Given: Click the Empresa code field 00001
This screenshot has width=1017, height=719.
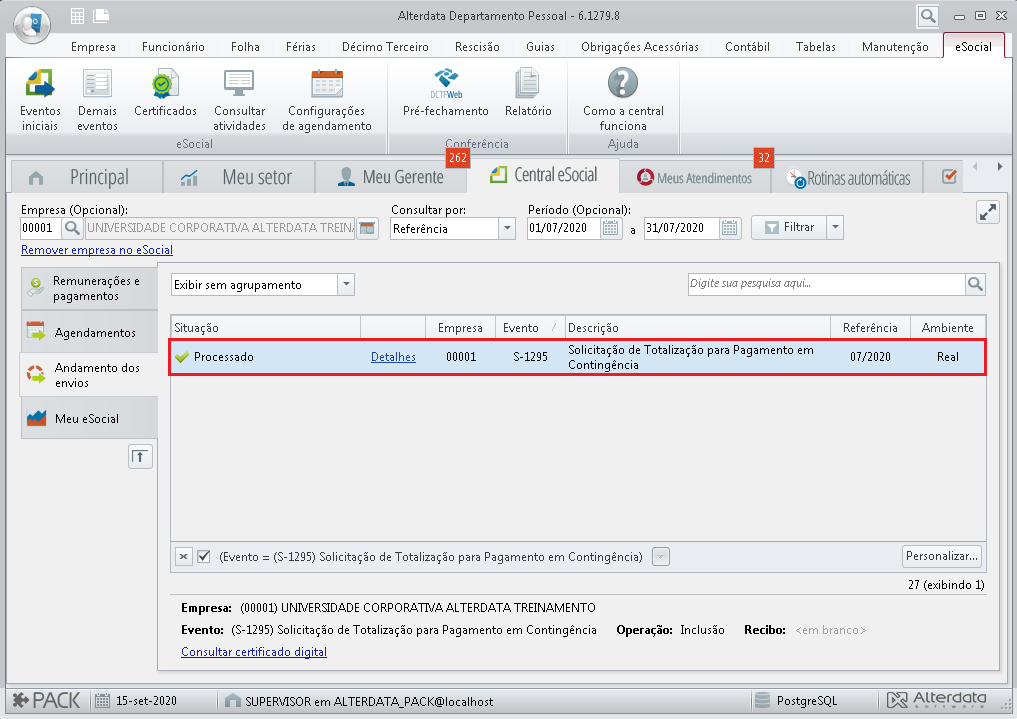Looking at the screenshot, I should [41, 228].
